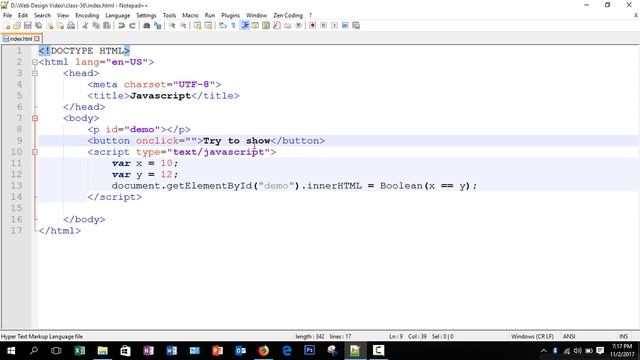Click the Zoom In toolbar icon
This screenshot has width=640, height=360.
(172, 26)
